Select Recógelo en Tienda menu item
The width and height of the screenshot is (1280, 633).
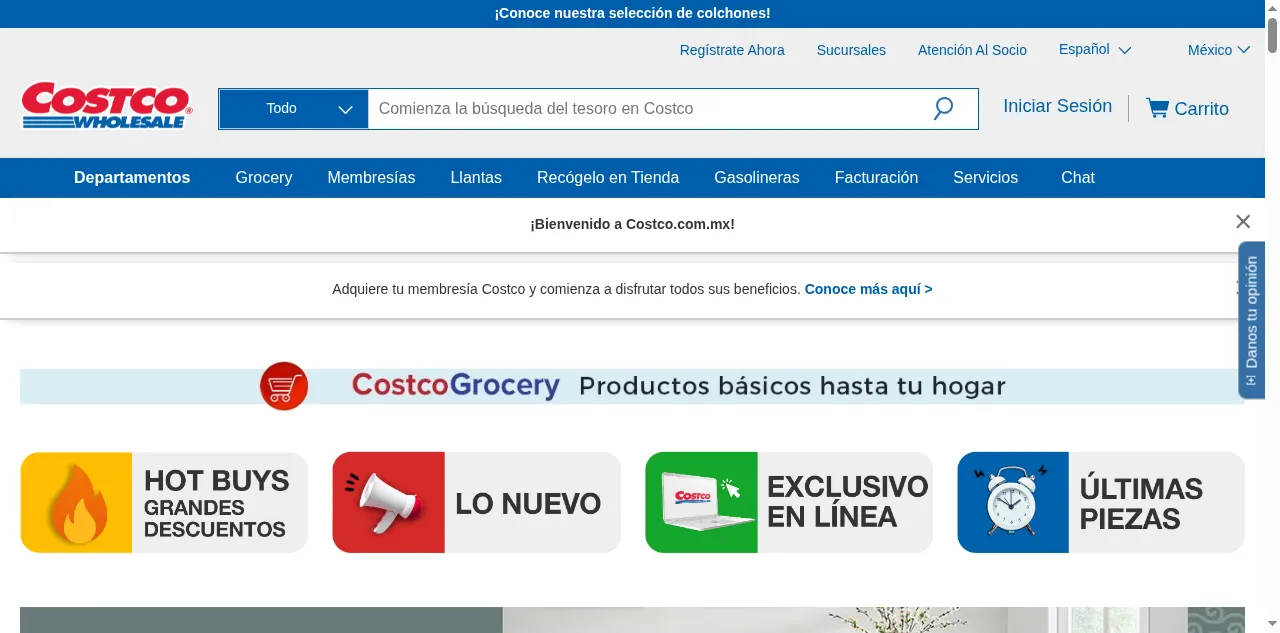[x=608, y=177]
